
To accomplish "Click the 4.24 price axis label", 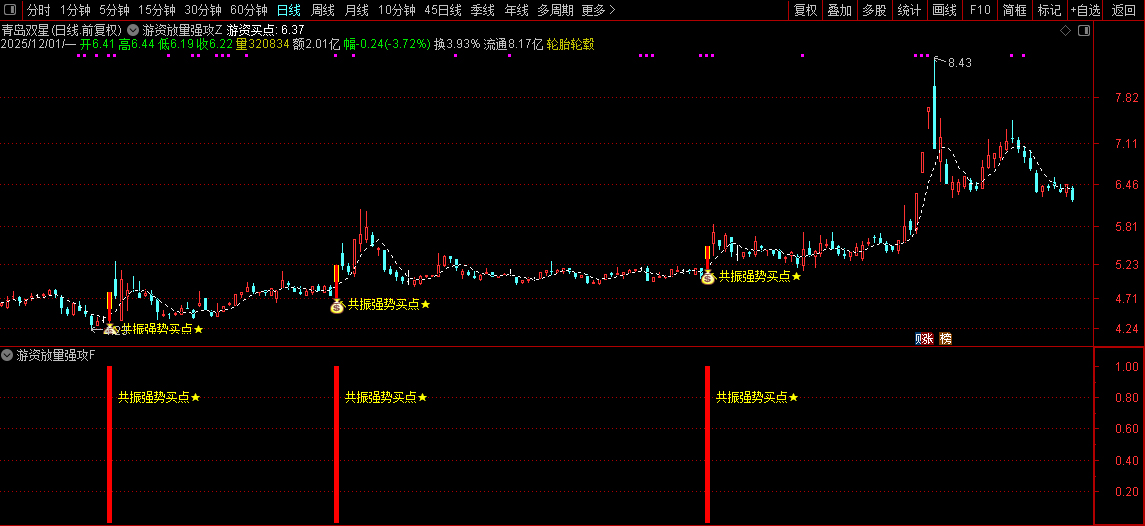I will coord(1127,329).
